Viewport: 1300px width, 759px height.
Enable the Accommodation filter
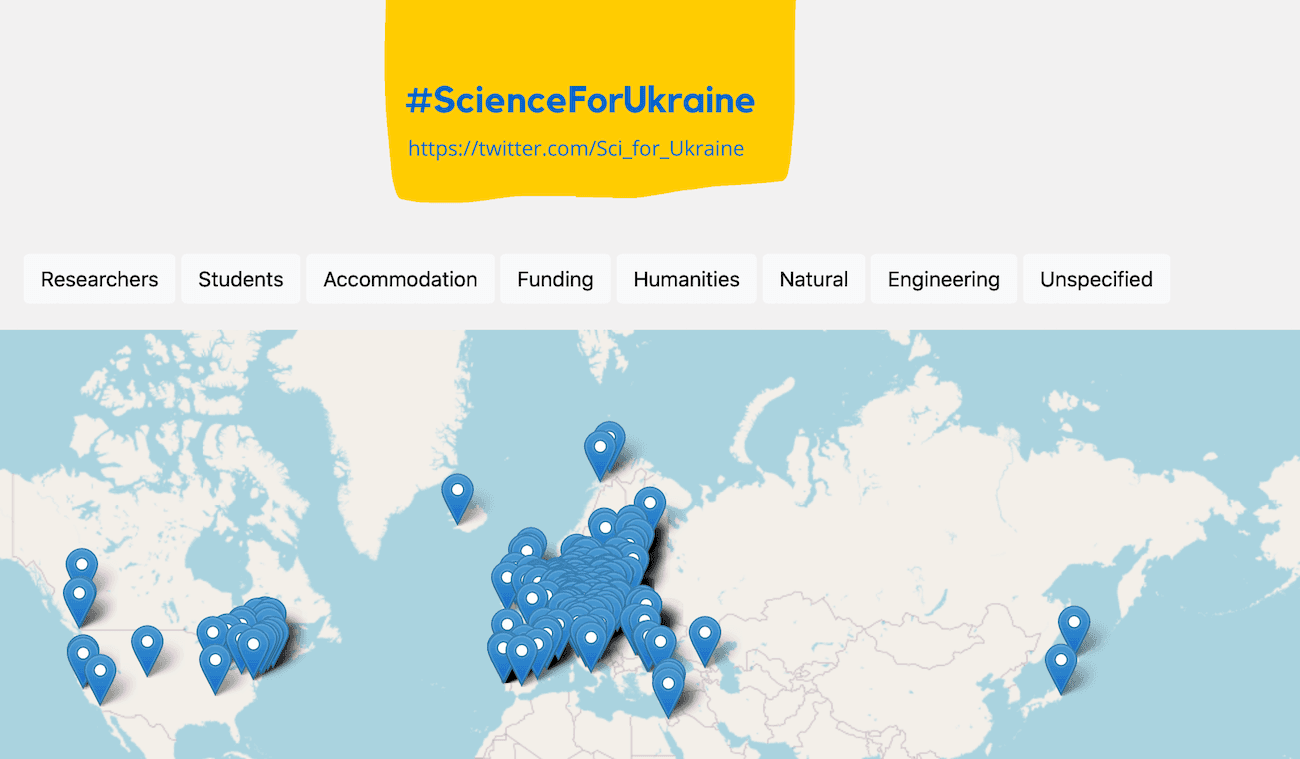pos(400,279)
